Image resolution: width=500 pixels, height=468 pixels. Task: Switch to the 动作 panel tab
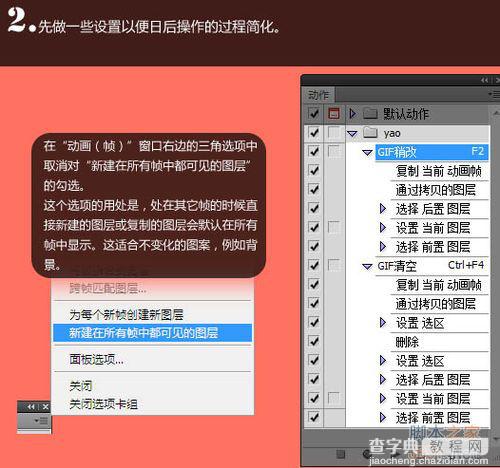[319, 95]
